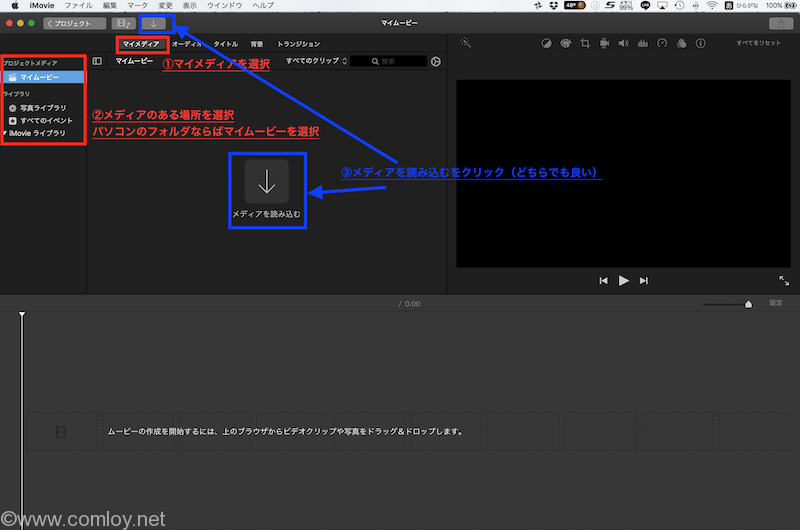Open Time Machine menu bar icon
800x530 pixels.
pos(679,6)
